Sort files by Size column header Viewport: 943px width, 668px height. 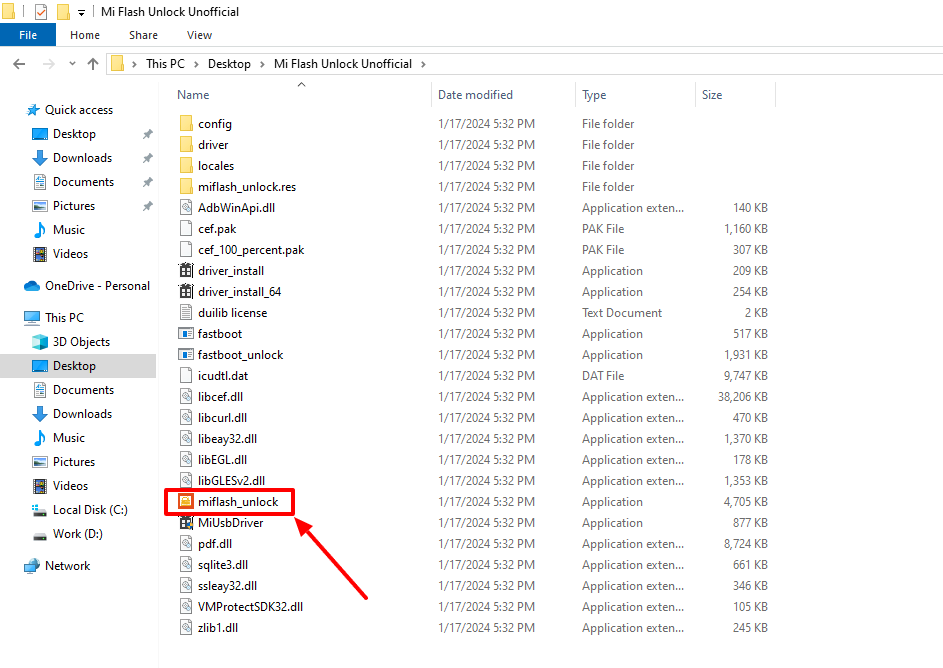711,95
